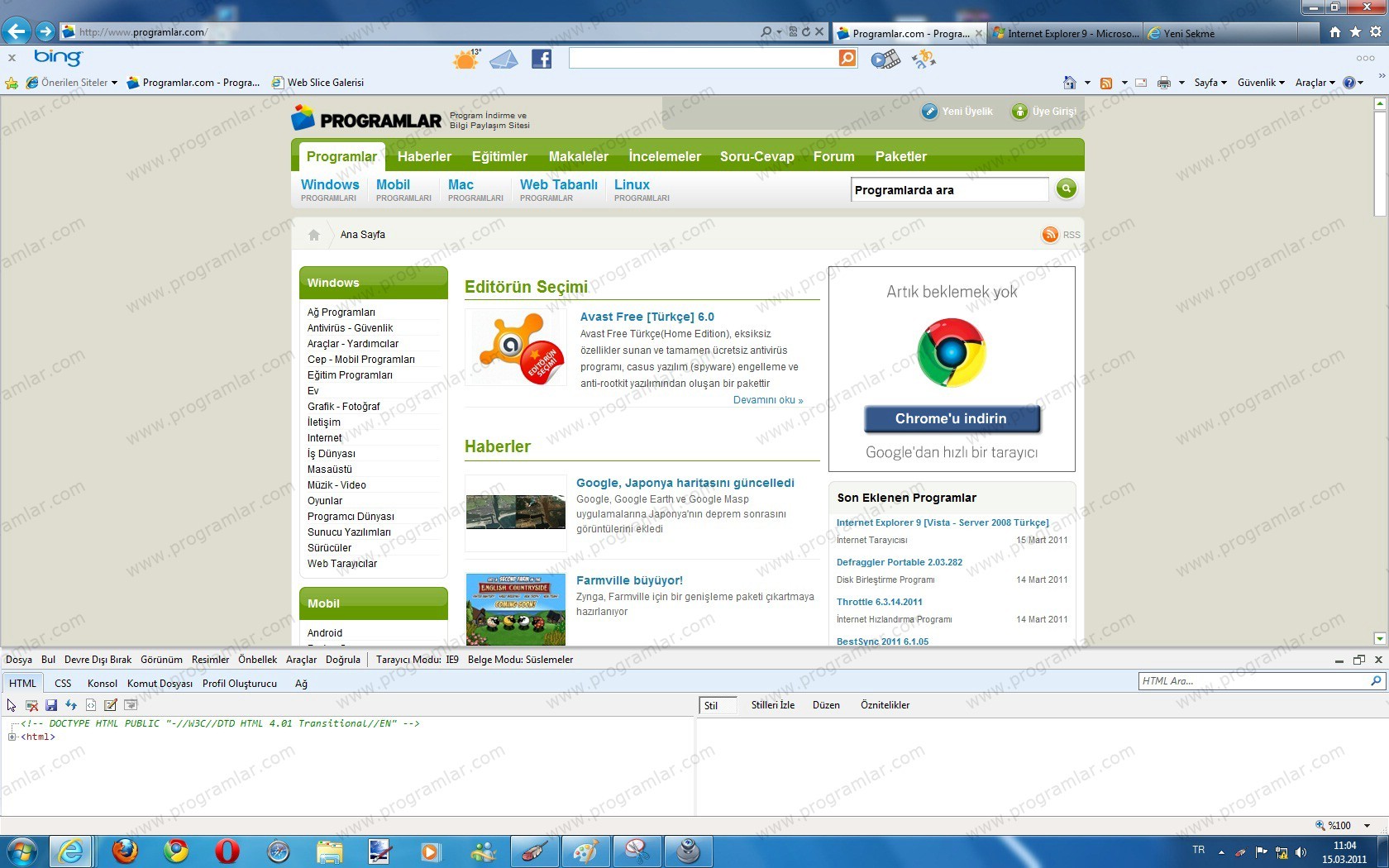The width and height of the screenshot is (1389, 868).
Task: Click the Bing logo in the toolbar
Action: (x=58, y=58)
